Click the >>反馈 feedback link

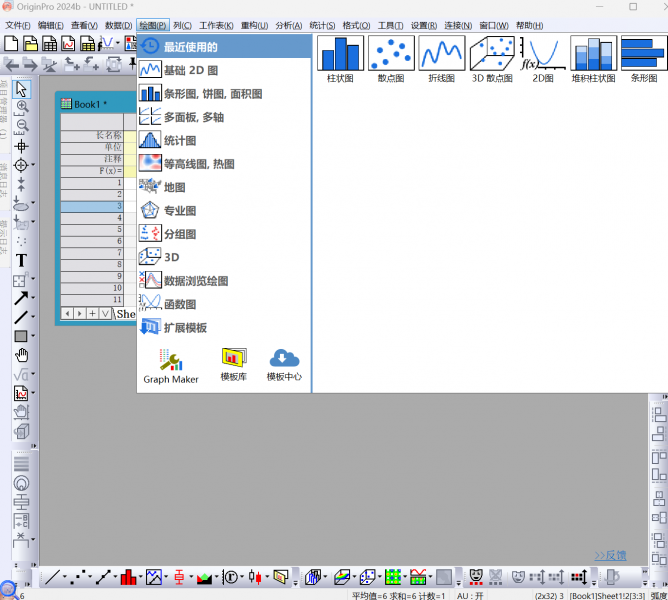610,555
